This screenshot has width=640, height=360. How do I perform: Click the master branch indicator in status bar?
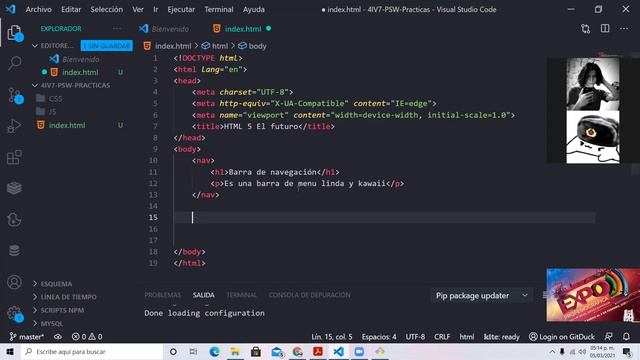tap(27, 337)
